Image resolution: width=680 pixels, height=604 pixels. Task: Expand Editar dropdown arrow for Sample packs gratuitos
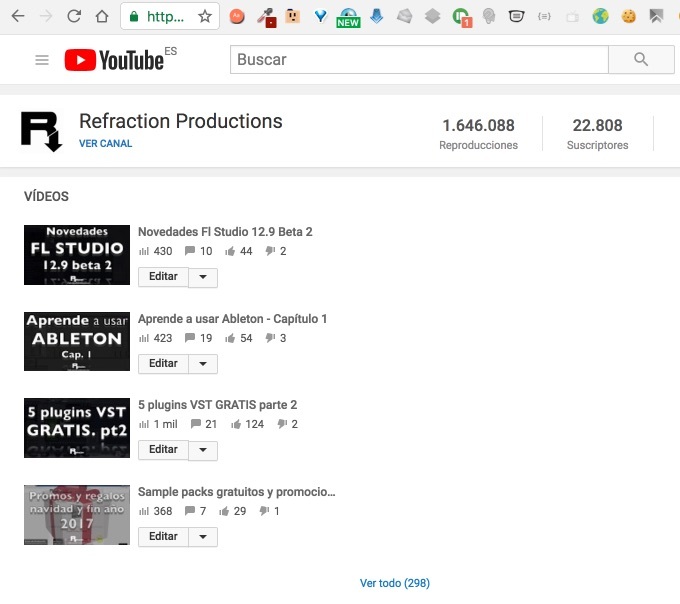203,537
